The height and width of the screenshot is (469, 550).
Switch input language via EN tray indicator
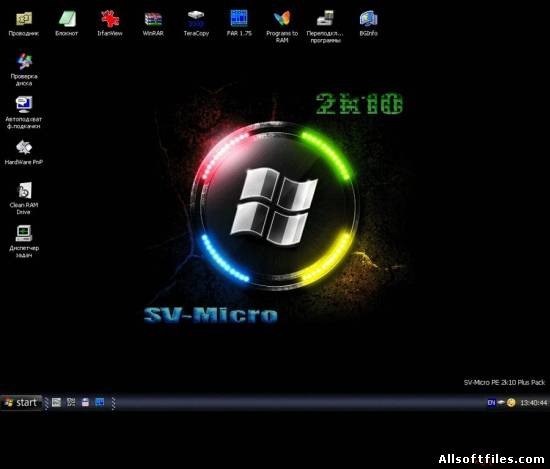point(491,403)
